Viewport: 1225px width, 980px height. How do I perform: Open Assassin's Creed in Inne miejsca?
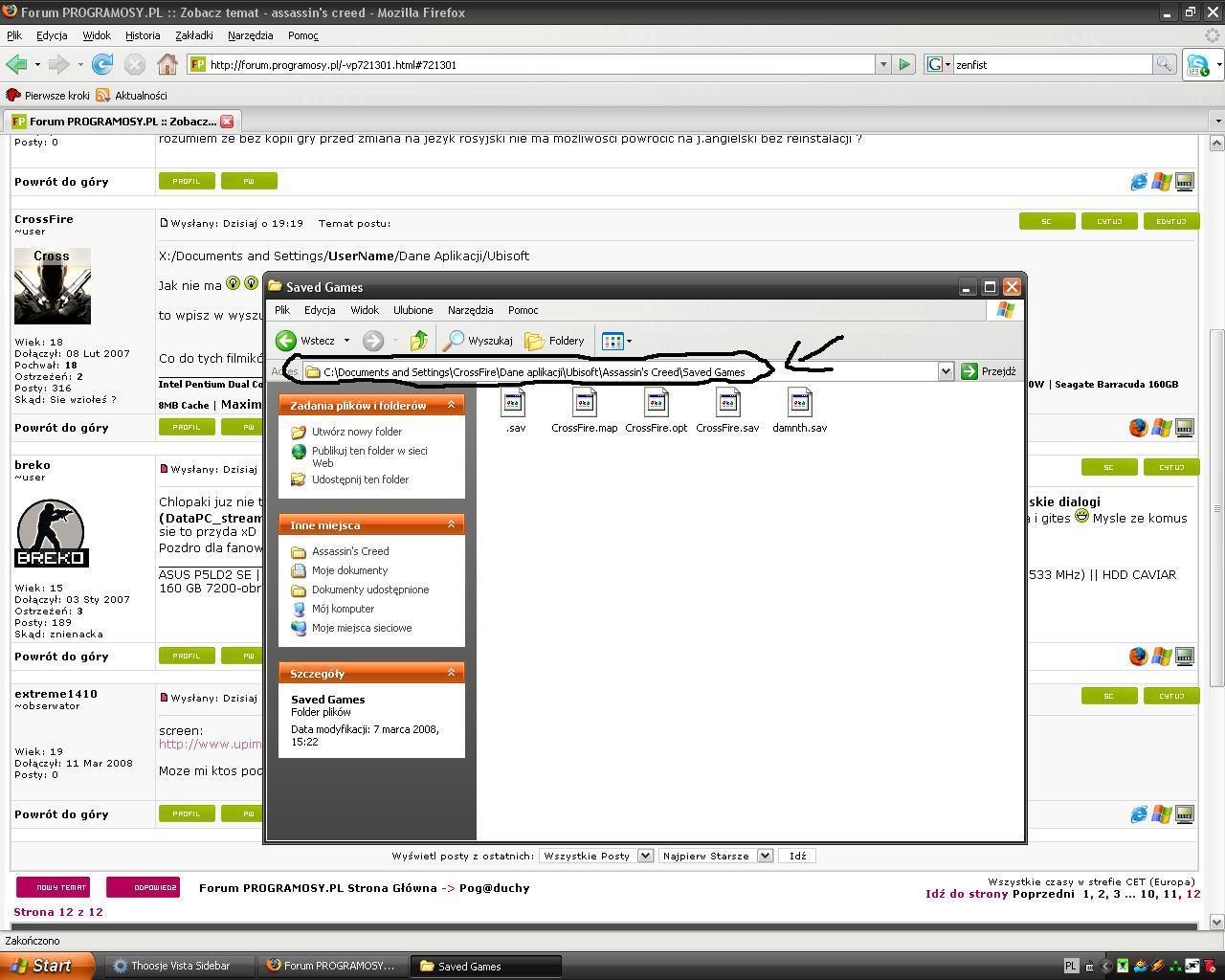[350, 551]
